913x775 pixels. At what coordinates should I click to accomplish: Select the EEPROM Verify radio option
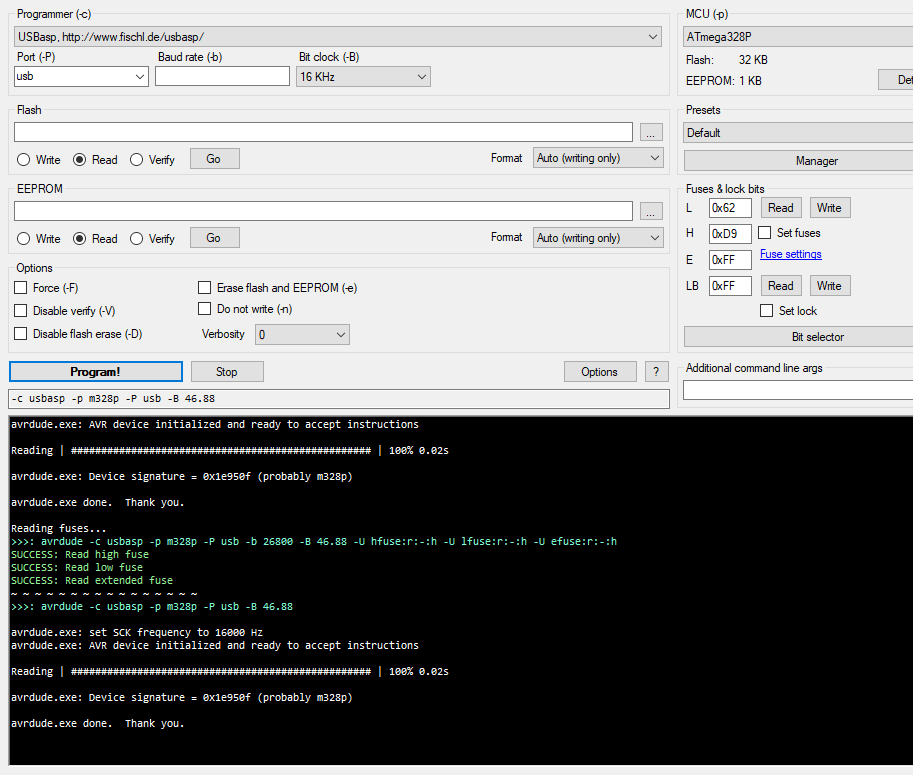137,239
